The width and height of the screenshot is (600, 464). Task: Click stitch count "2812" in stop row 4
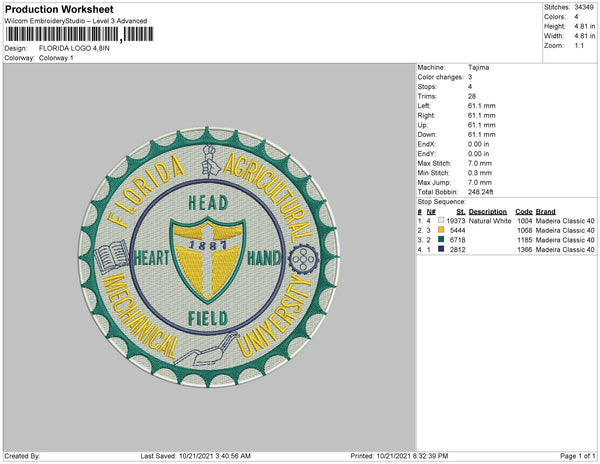click(x=458, y=249)
